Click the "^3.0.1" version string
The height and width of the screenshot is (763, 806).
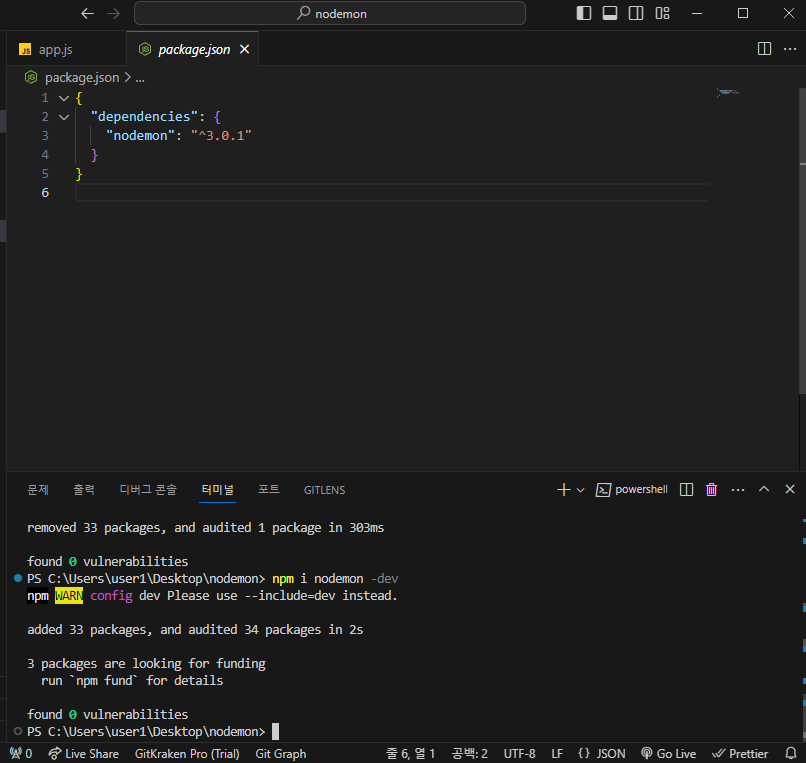tap(221, 136)
